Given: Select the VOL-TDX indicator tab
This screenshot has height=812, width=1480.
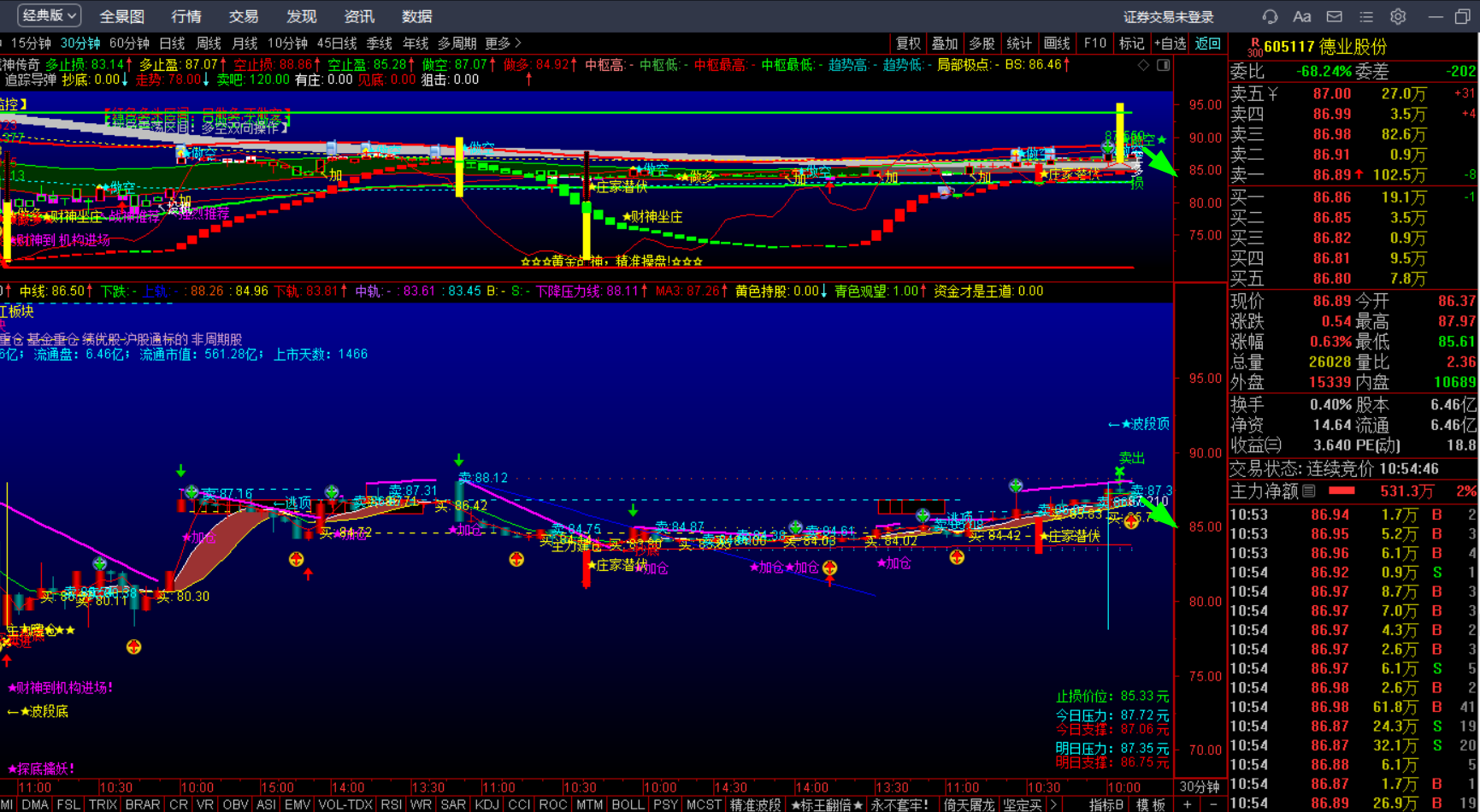Looking at the screenshot, I should (x=345, y=804).
